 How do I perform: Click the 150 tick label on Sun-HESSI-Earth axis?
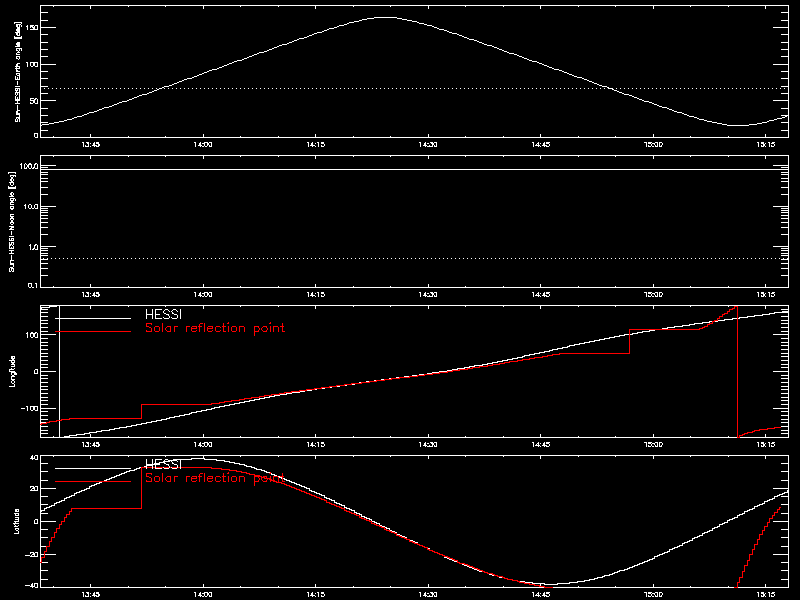pyautogui.click(x=32, y=28)
